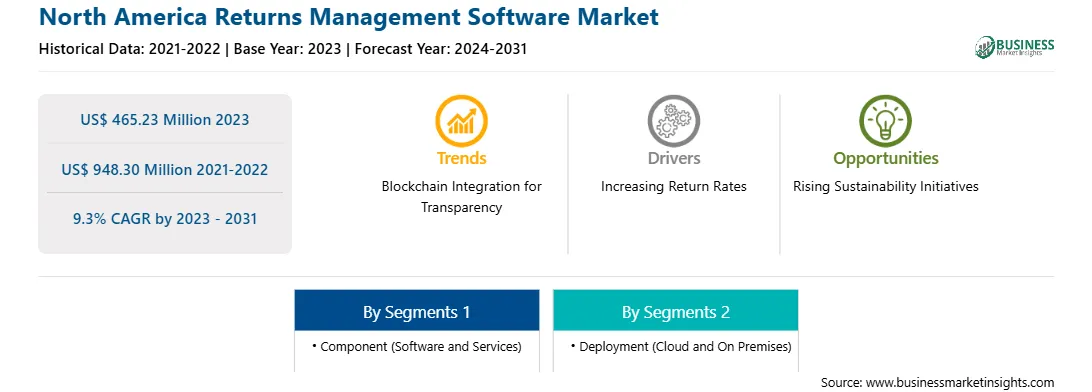Screen dimensions: 1092x392
Task: Click the US$ 465.23 Million 2023 value
Action: 164,119
